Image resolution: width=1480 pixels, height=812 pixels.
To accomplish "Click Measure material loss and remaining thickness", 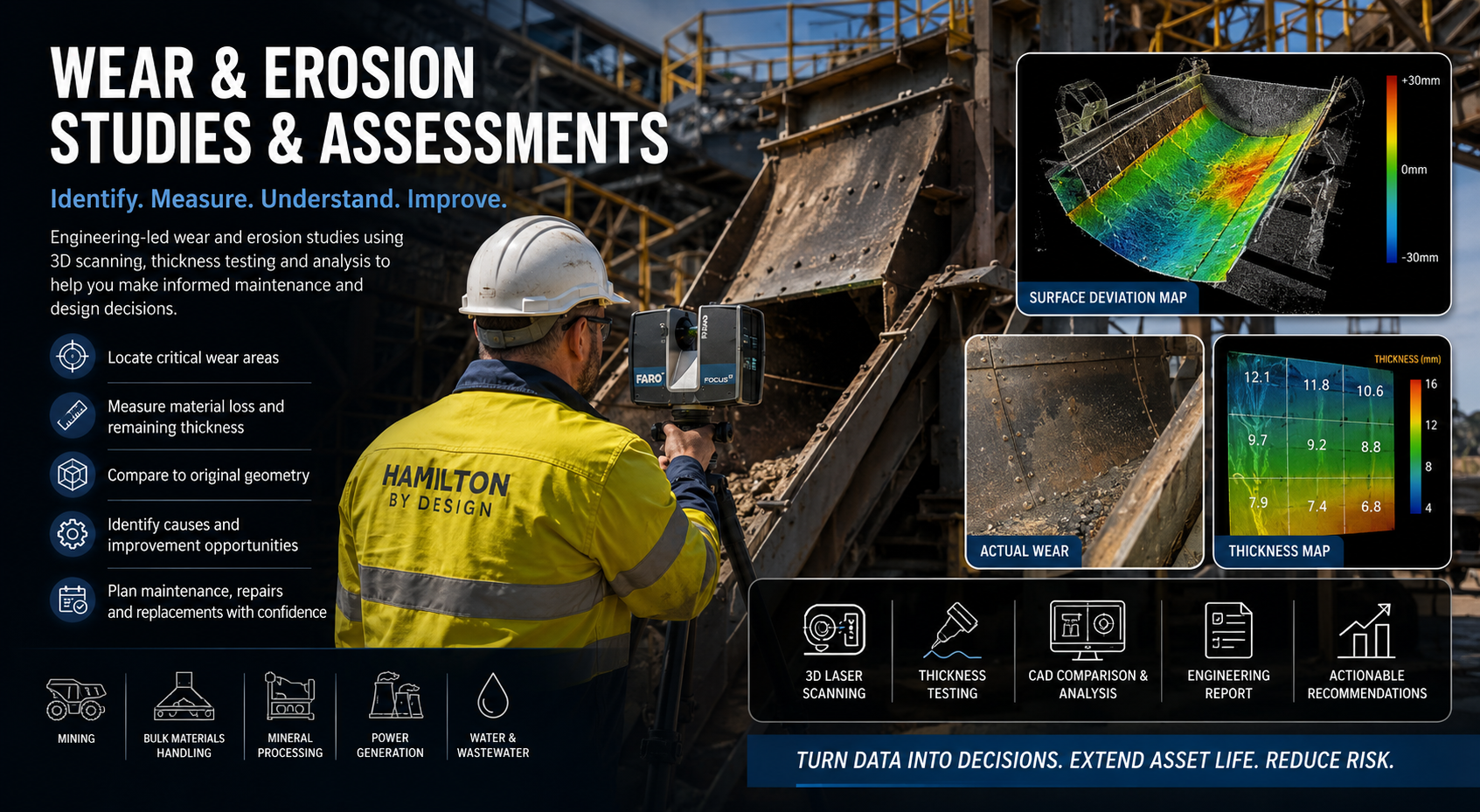I will click(x=196, y=417).
